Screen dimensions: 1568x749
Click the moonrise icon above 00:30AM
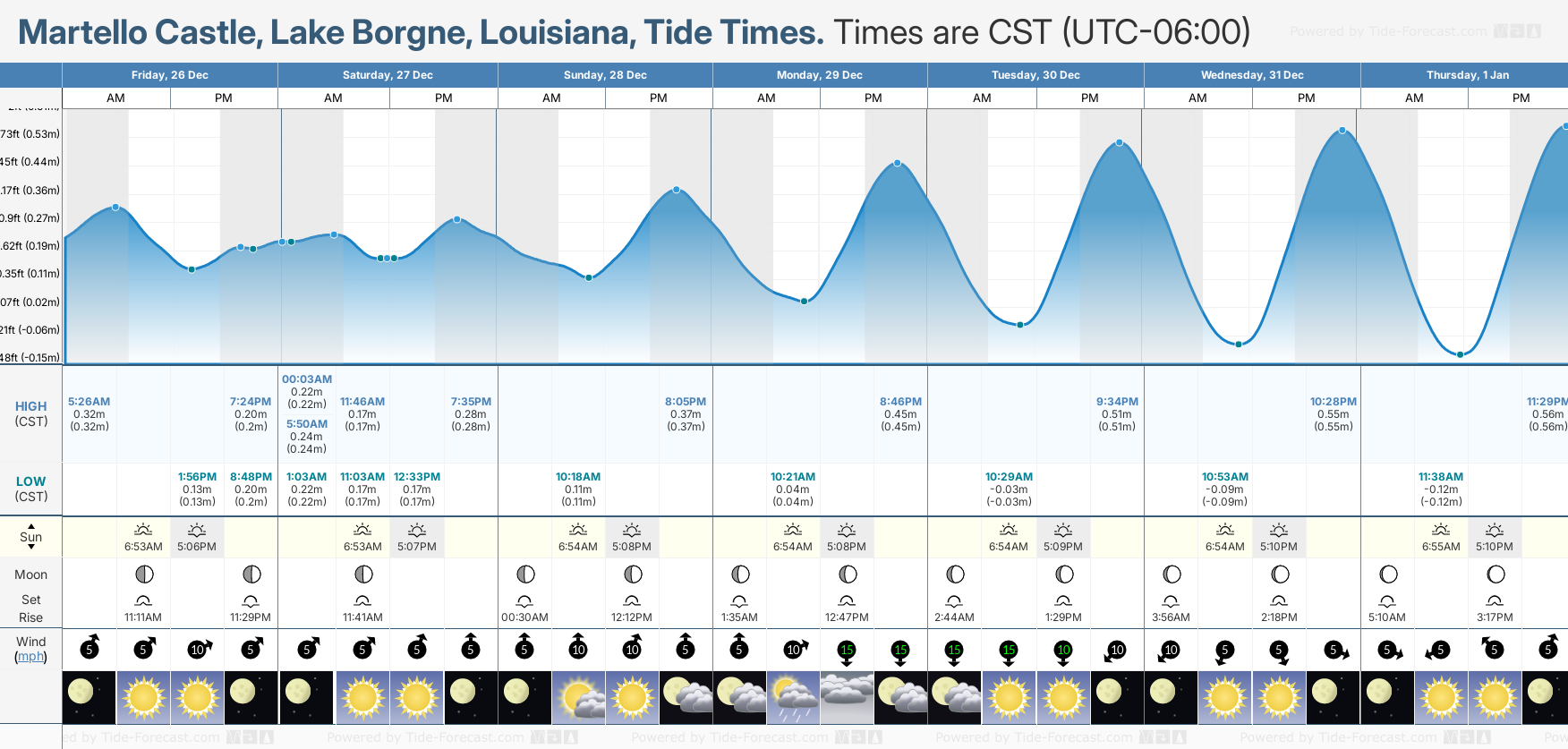tap(524, 600)
